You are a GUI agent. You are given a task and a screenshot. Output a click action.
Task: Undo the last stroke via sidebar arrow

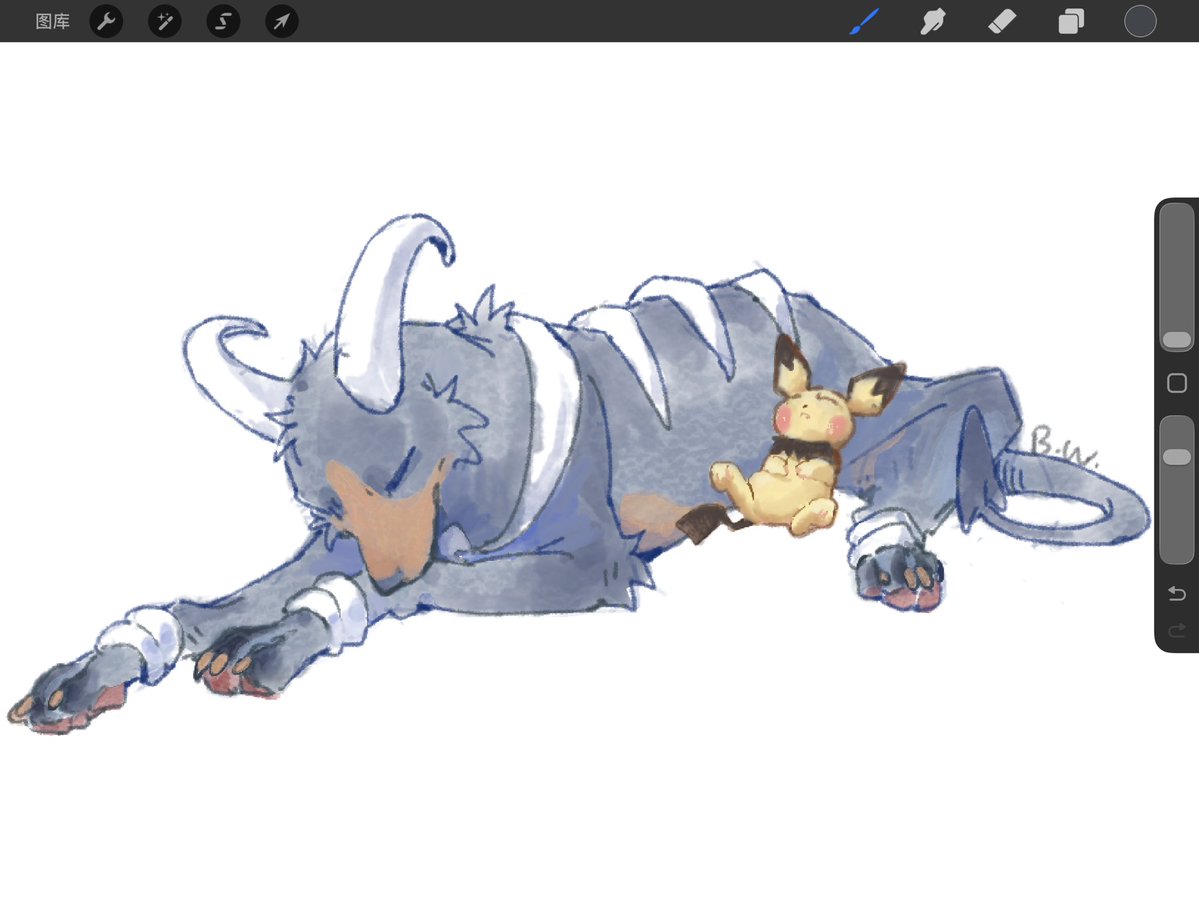pos(1177,593)
